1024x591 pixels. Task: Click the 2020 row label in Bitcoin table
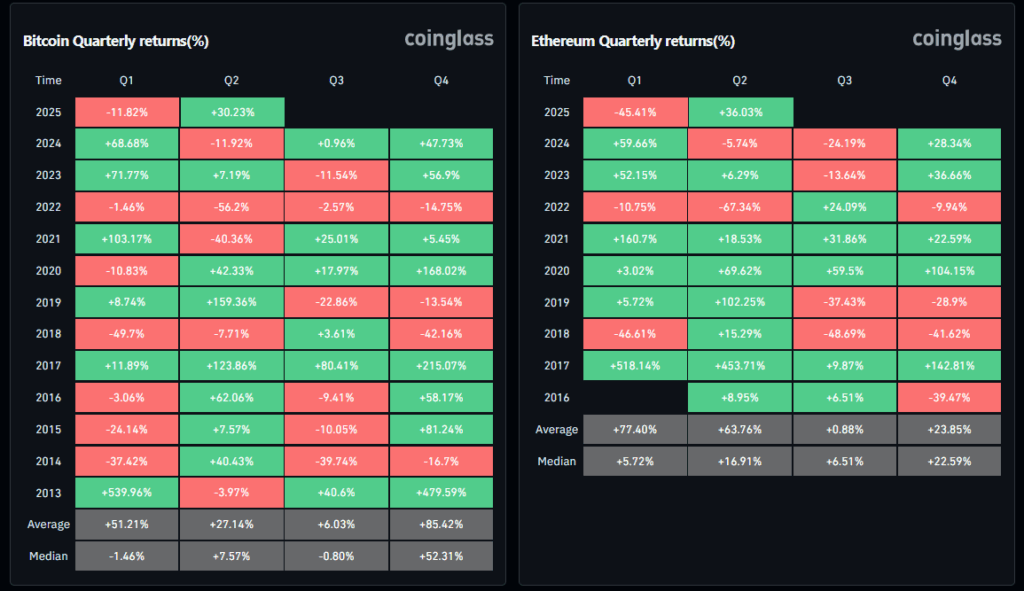coord(49,271)
